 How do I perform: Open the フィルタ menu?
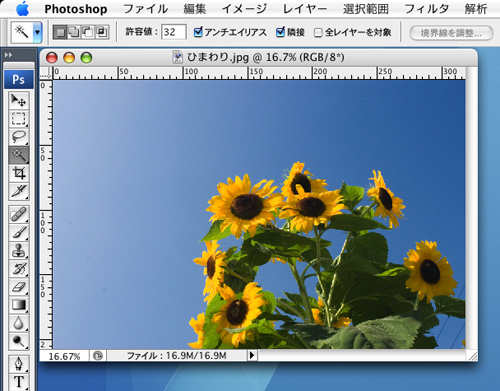click(426, 9)
